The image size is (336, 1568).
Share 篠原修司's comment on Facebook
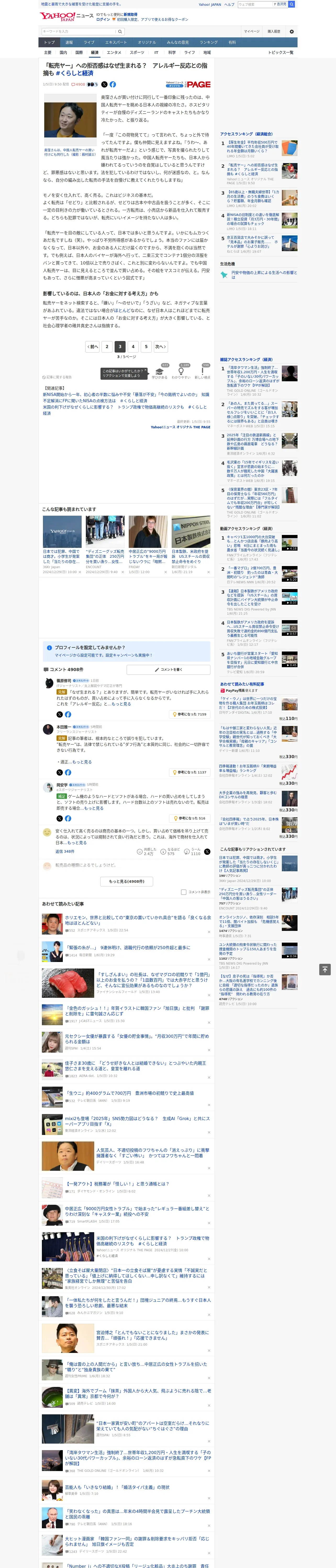68,714
